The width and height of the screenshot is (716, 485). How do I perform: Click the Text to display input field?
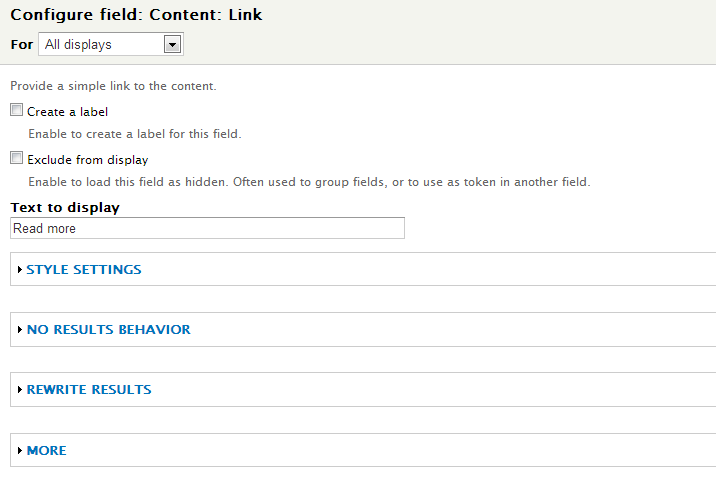pyautogui.click(x=207, y=228)
